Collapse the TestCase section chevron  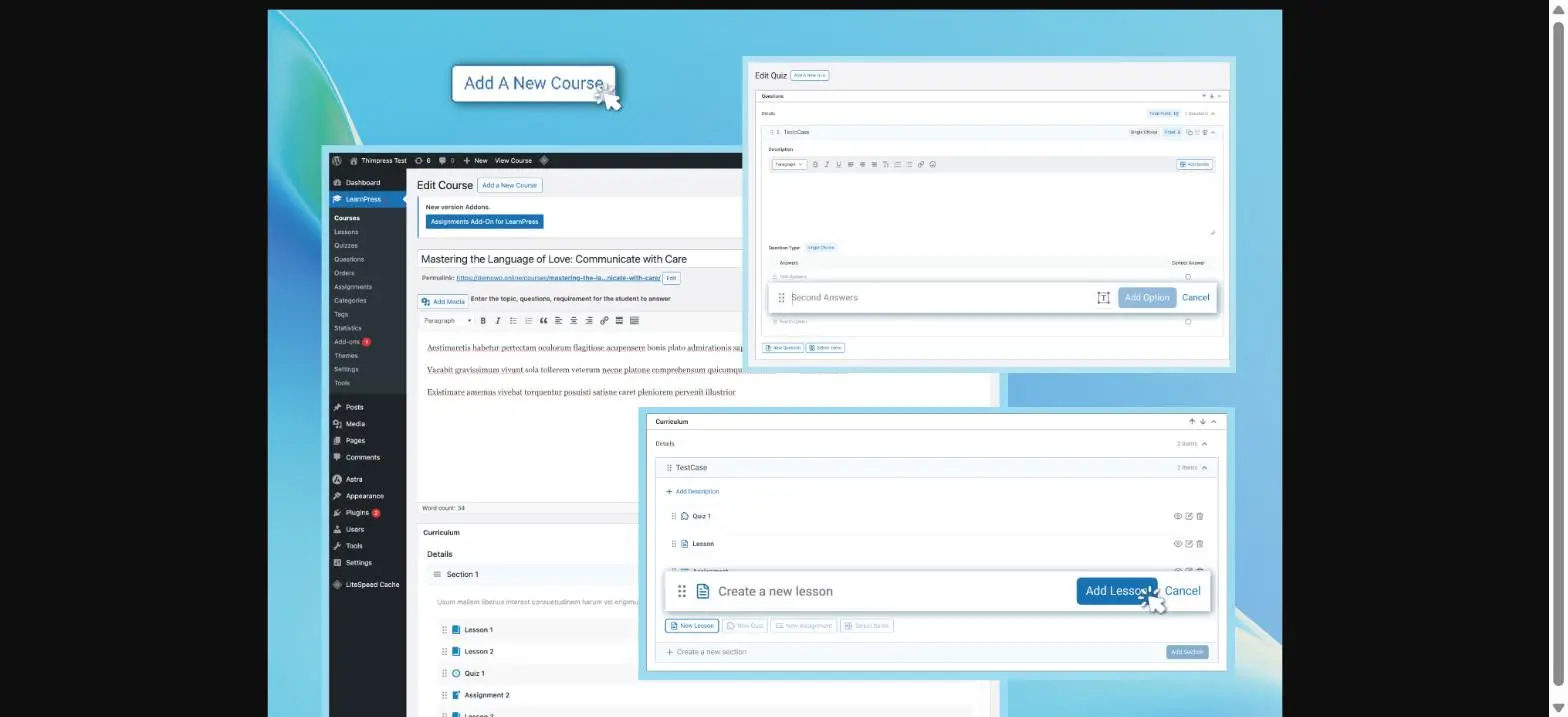pos(1204,468)
